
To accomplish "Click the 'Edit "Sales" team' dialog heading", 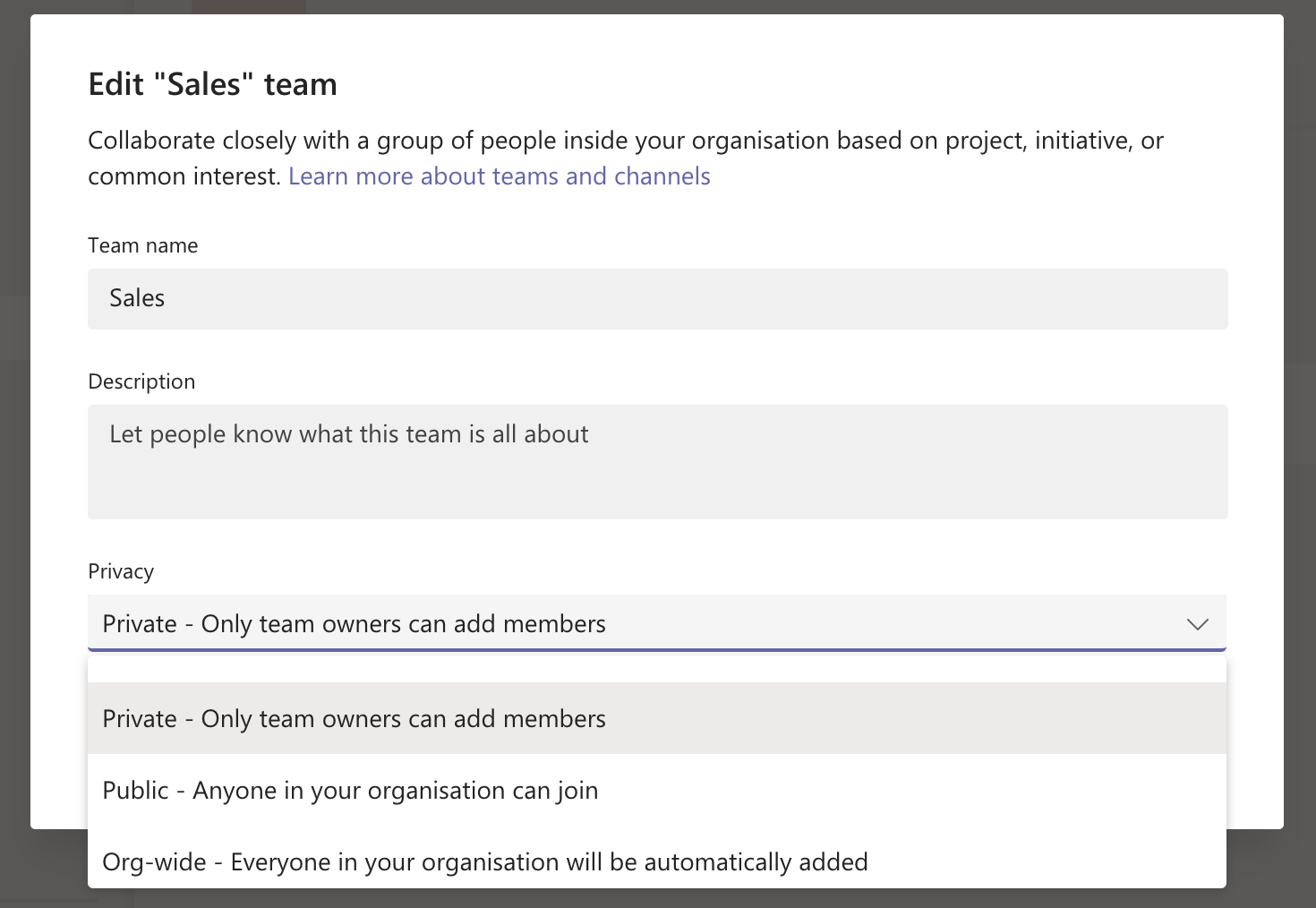I will [x=213, y=84].
